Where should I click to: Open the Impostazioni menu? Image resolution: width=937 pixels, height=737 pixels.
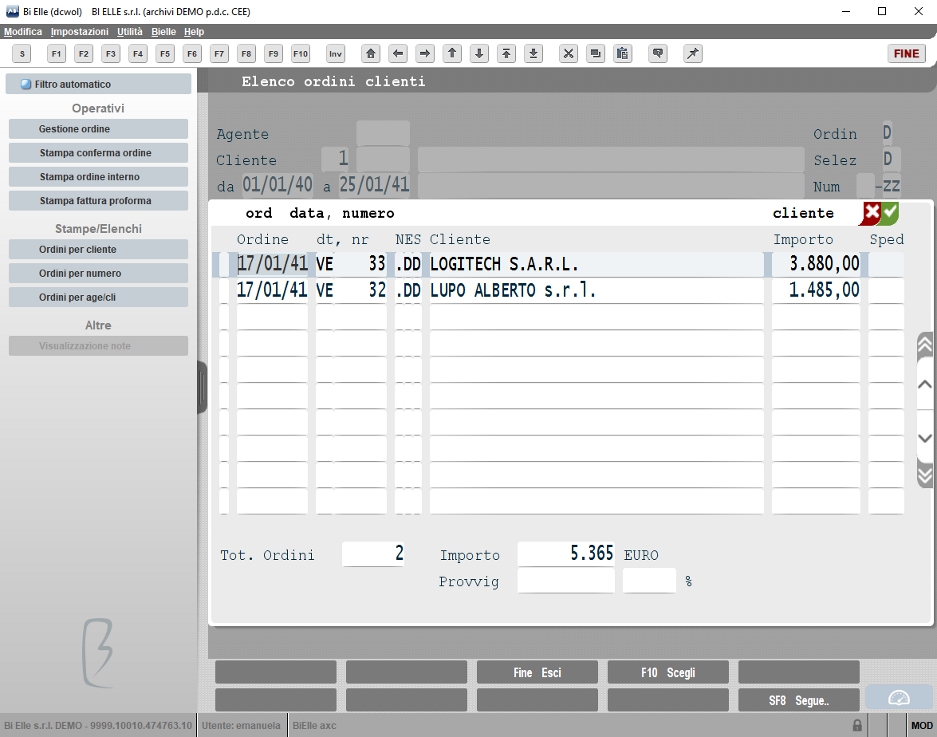pos(79,32)
